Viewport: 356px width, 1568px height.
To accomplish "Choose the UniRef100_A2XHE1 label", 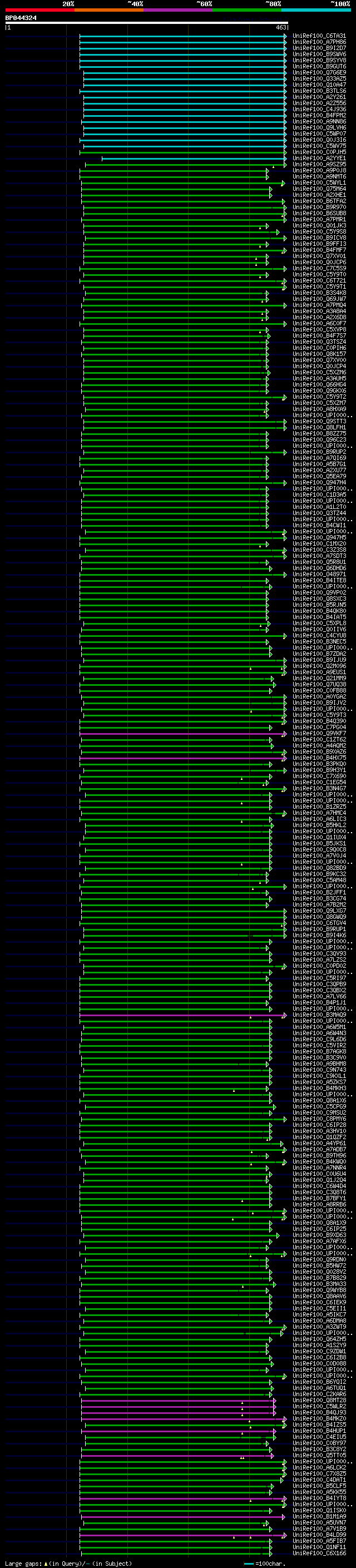I will coord(319,195).
